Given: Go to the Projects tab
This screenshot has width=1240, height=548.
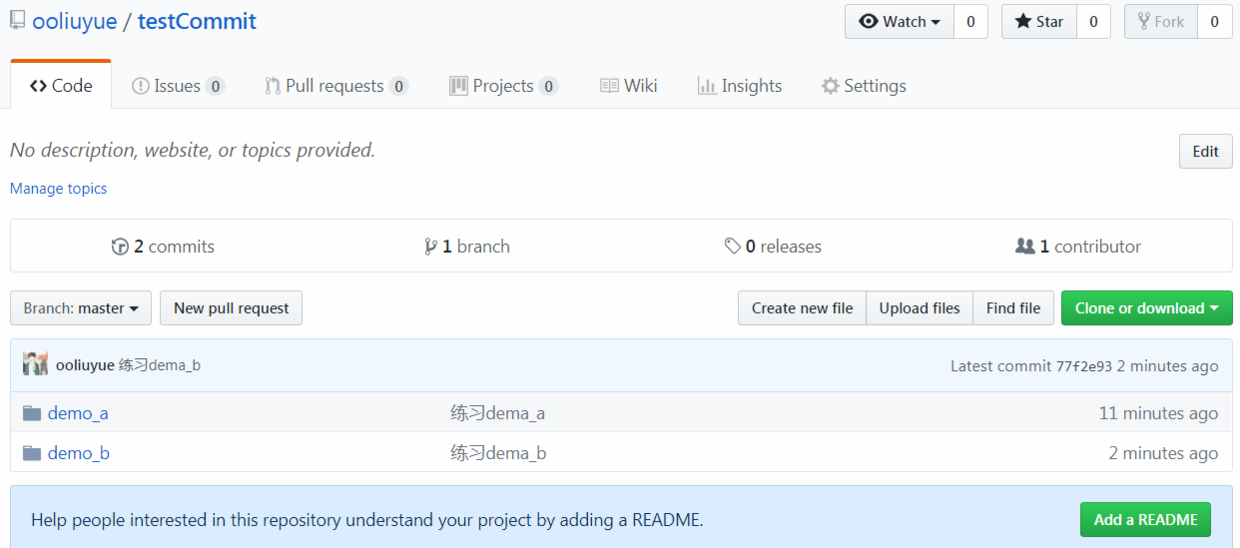Looking at the screenshot, I should 503,86.
